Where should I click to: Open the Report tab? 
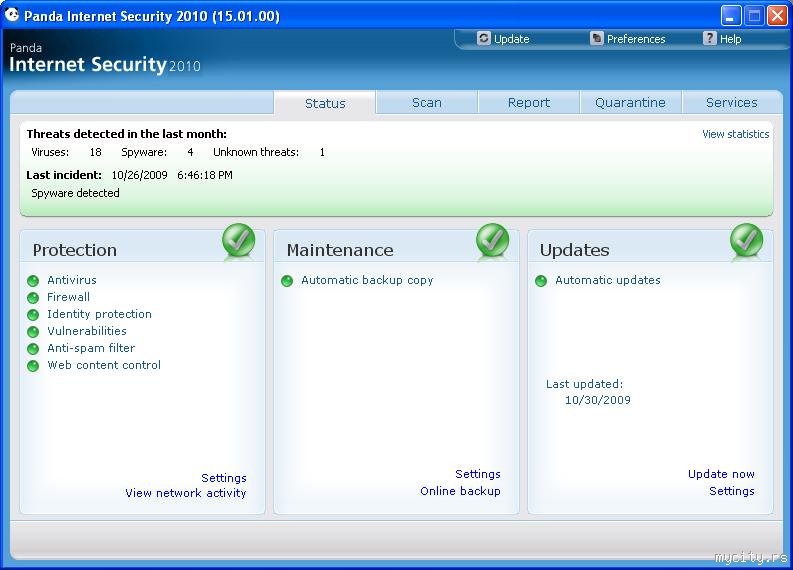(x=528, y=103)
